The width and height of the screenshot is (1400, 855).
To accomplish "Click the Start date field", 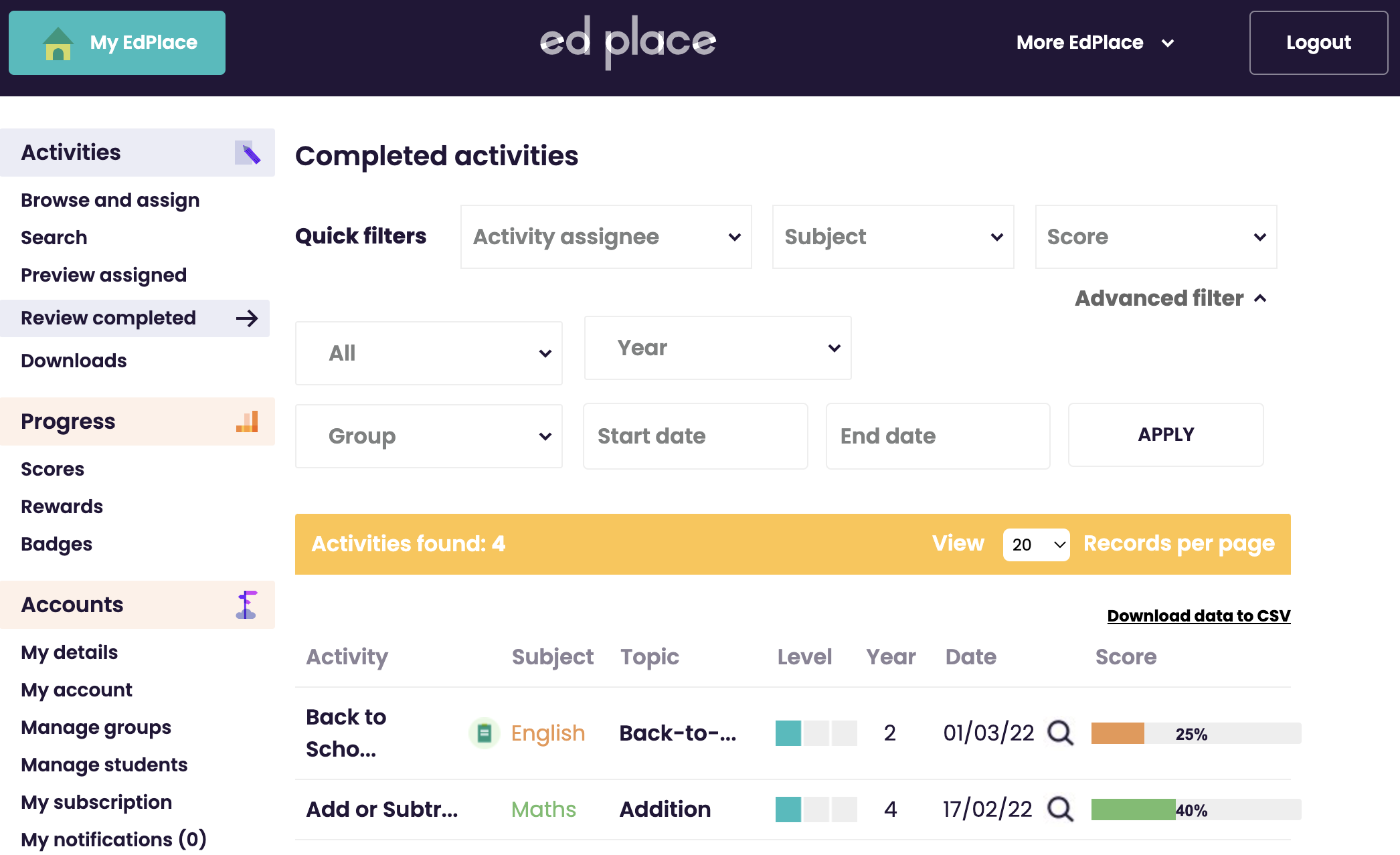I will tap(695, 436).
